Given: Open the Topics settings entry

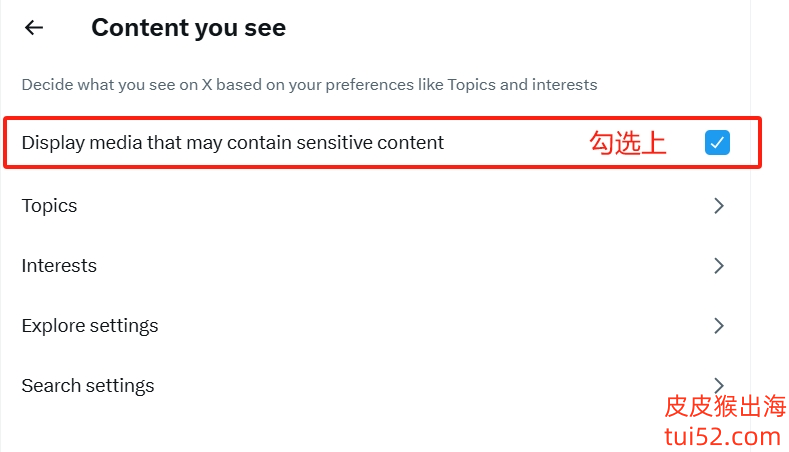Looking at the screenshot, I should tap(49, 206).
